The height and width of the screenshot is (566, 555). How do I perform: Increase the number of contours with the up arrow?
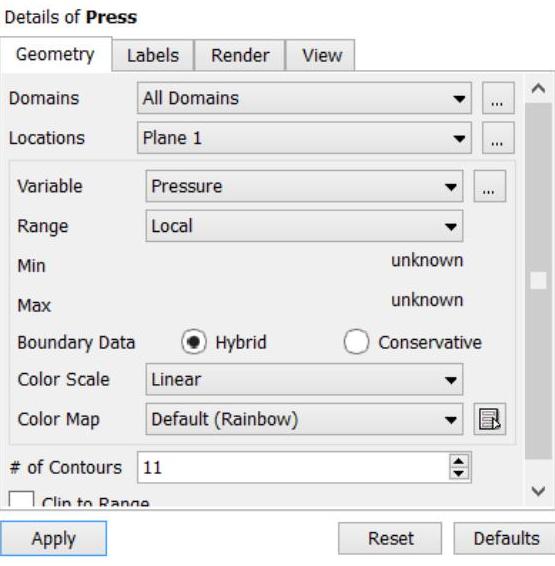click(x=459, y=461)
